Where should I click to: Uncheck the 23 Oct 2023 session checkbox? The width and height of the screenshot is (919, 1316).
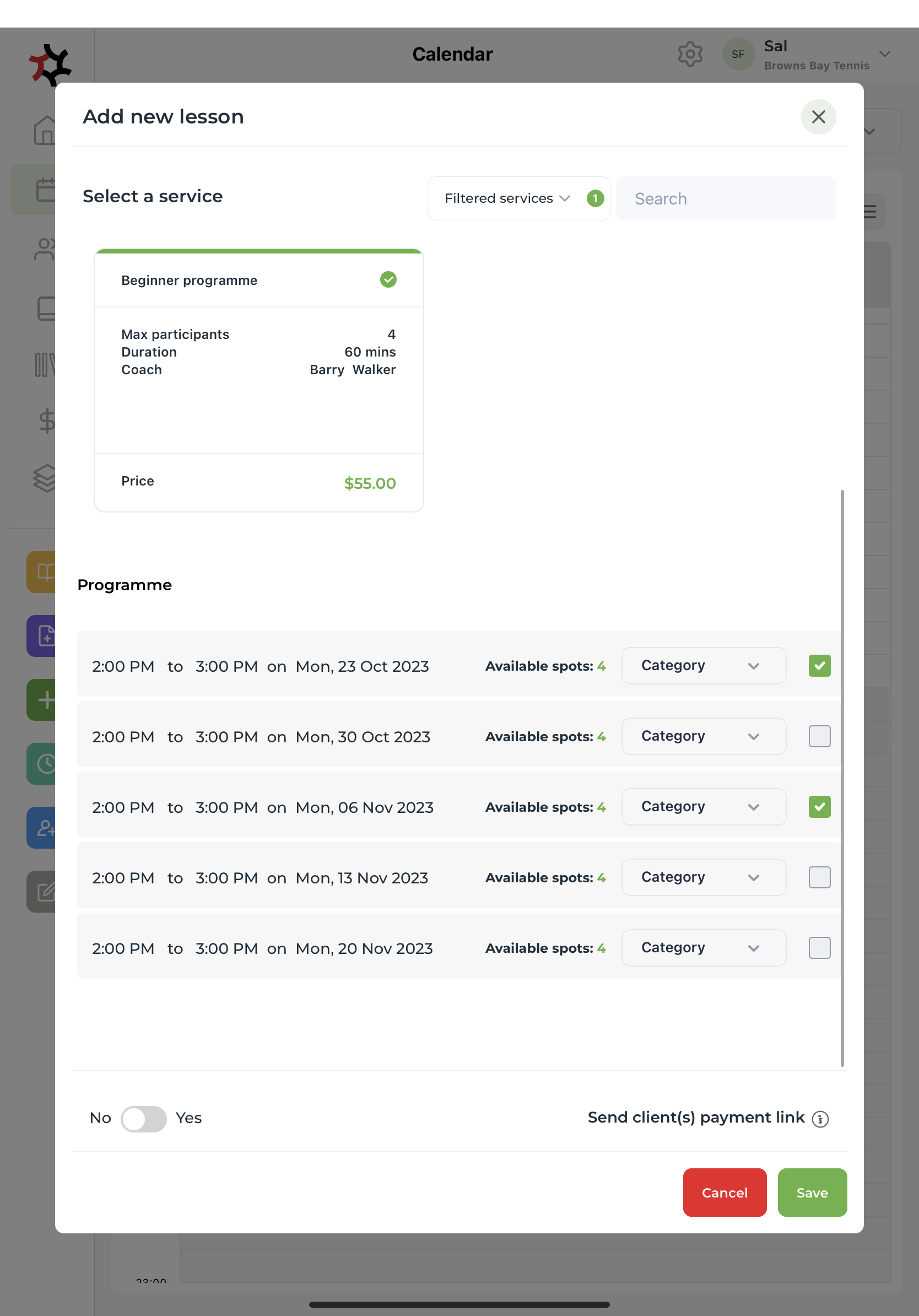click(x=819, y=666)
